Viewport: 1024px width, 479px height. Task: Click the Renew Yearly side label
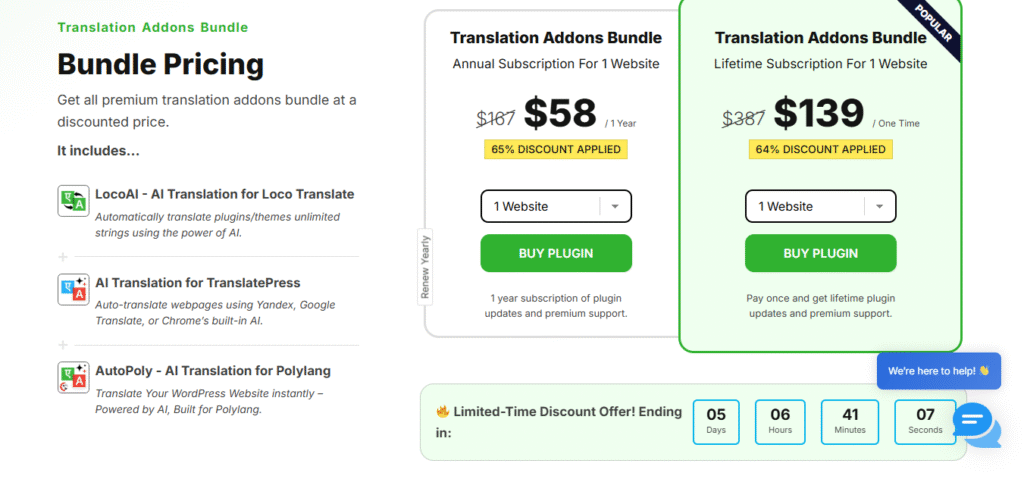[x=425, y=267]
